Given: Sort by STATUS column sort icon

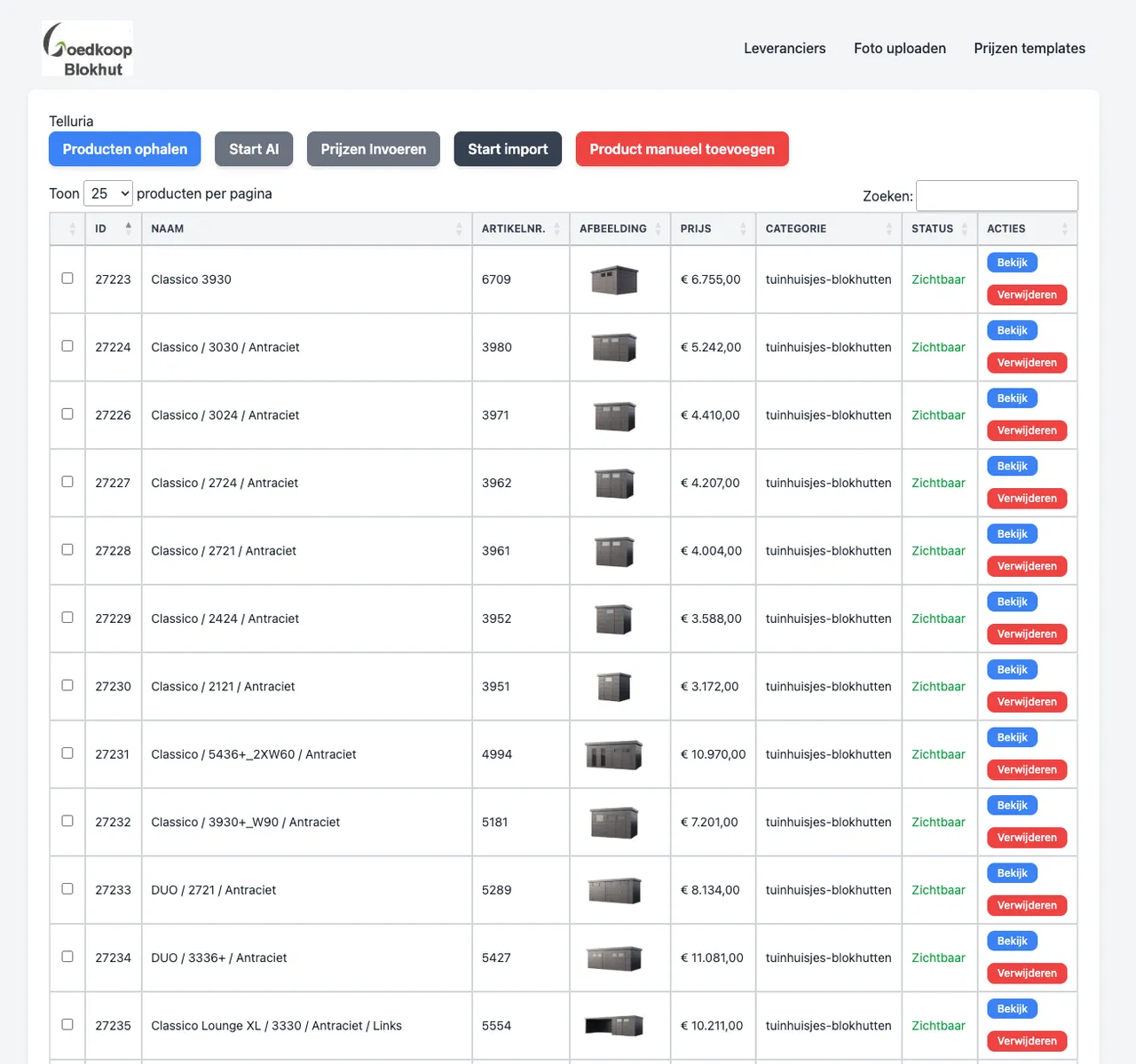Looking at the screenshot, I should pyautogui.click(x=964, y=229).
